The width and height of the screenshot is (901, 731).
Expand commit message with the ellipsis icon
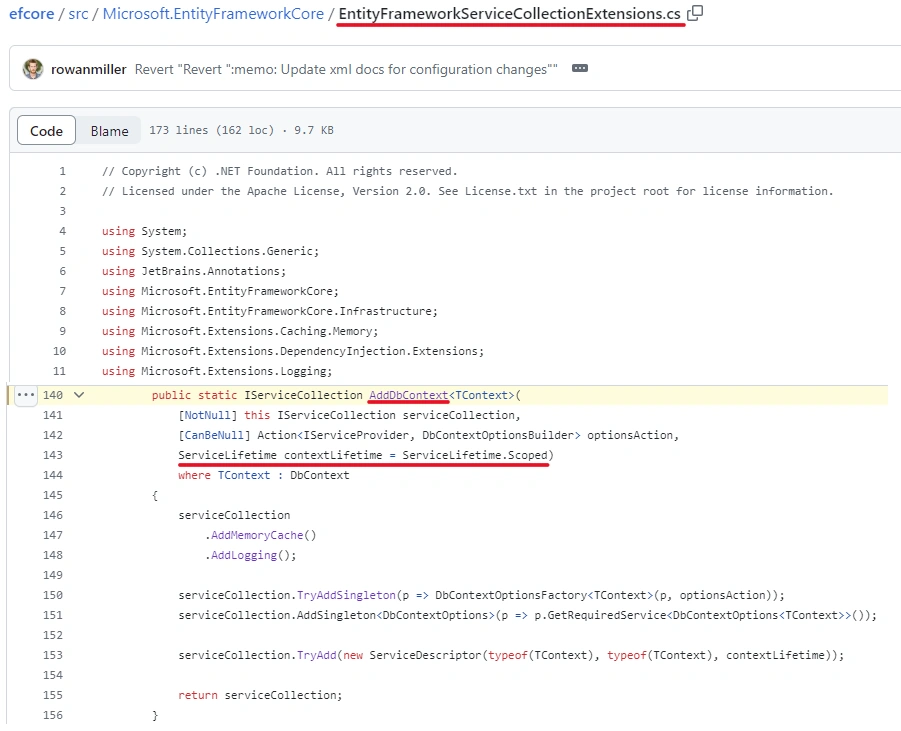[580, 68]
